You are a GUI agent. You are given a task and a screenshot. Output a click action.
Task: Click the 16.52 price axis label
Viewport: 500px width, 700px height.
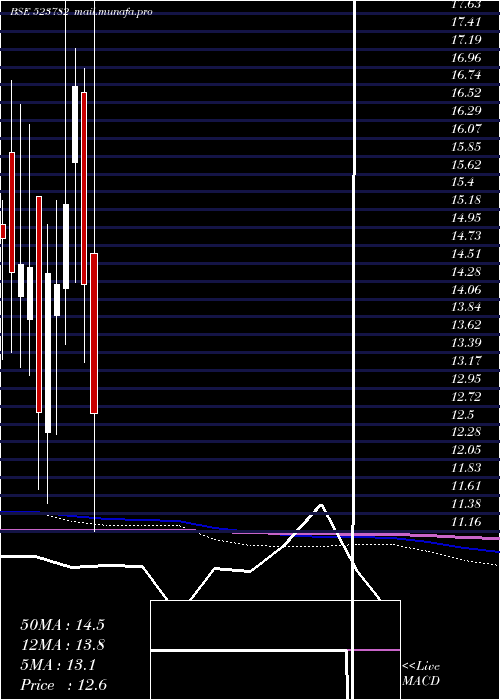pyautogui.click(x=466, y=93)
